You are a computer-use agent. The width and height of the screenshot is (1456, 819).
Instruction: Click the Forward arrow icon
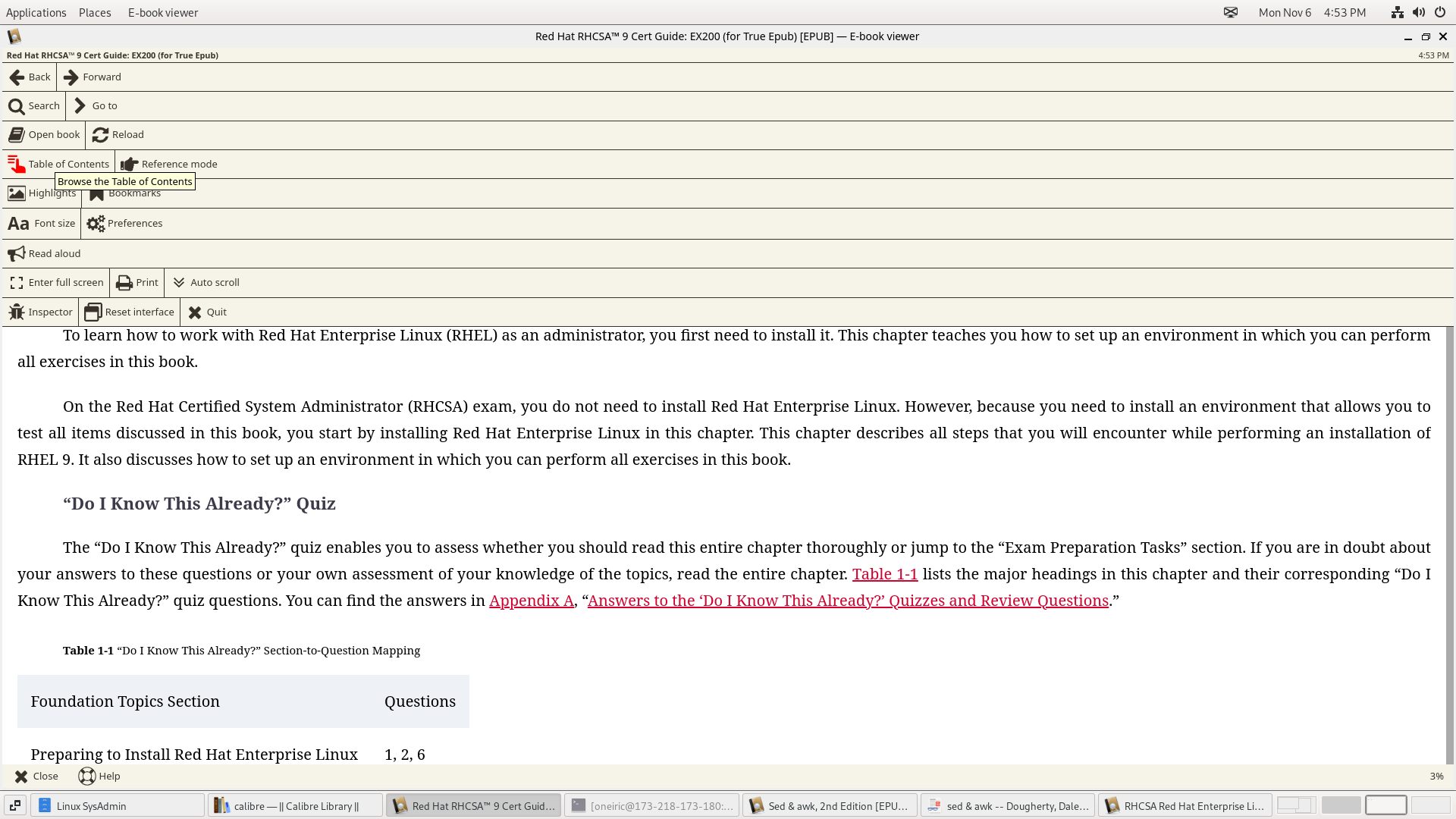[x=71, y=77]
